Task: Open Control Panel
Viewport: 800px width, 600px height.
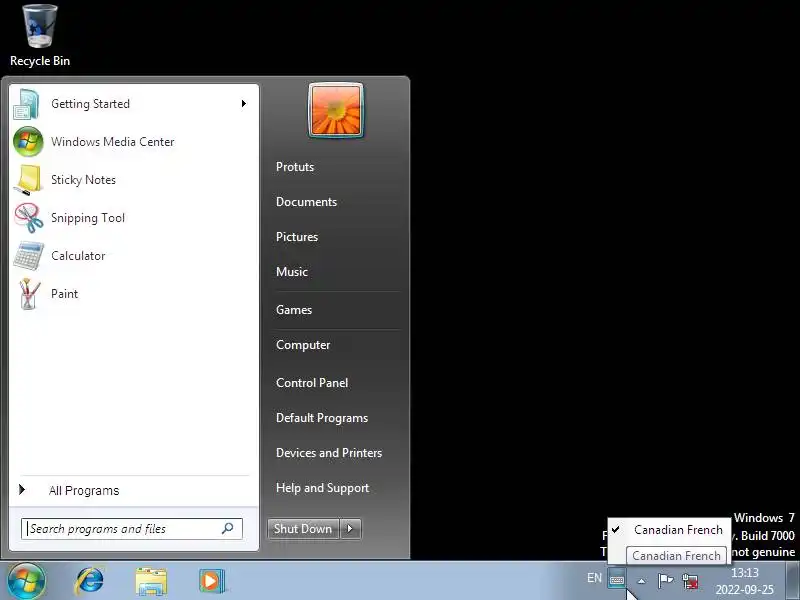Action: [312, 383]
